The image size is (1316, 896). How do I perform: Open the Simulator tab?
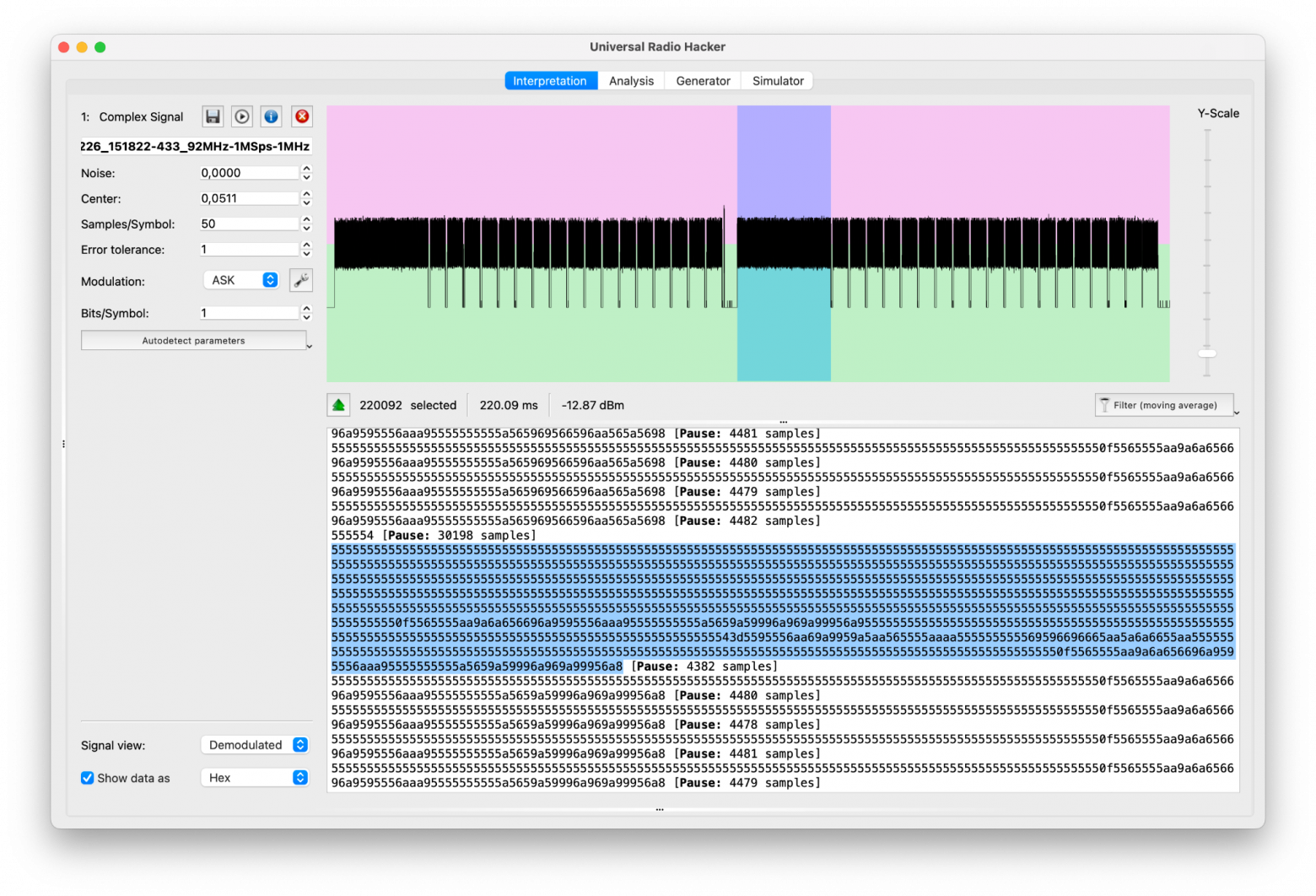click(x=778, y=81)
